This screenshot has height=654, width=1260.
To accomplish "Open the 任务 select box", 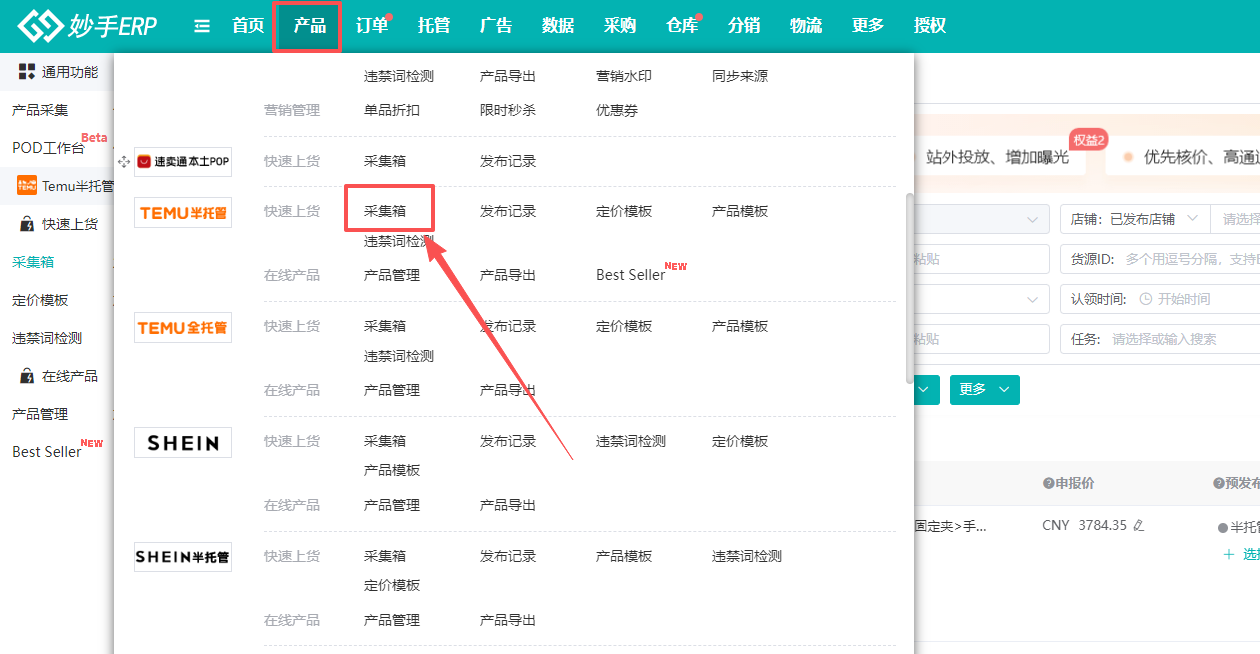I will coord(1160,339).
